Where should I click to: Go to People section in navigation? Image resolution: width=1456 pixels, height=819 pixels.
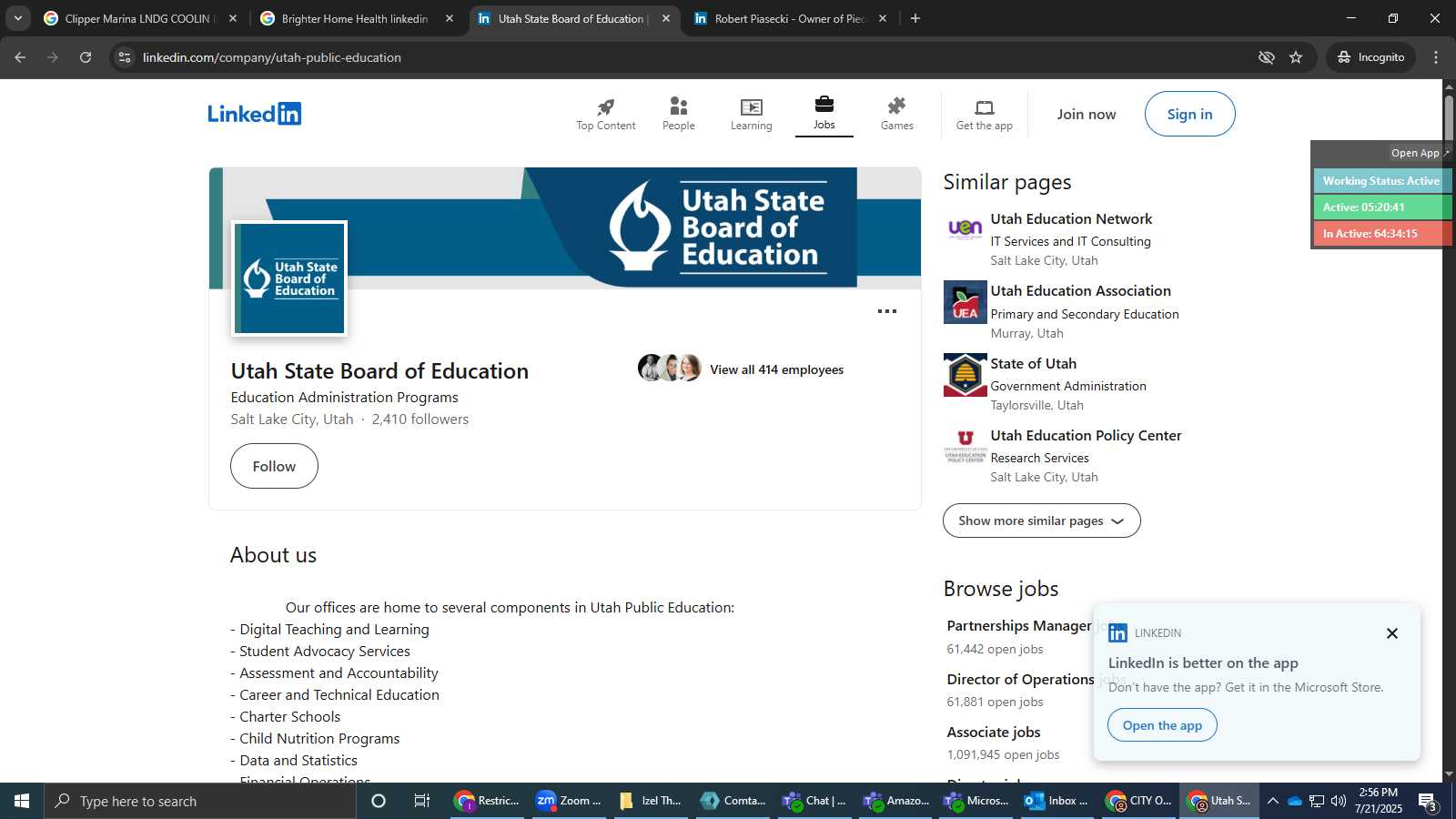pos(678,115)
